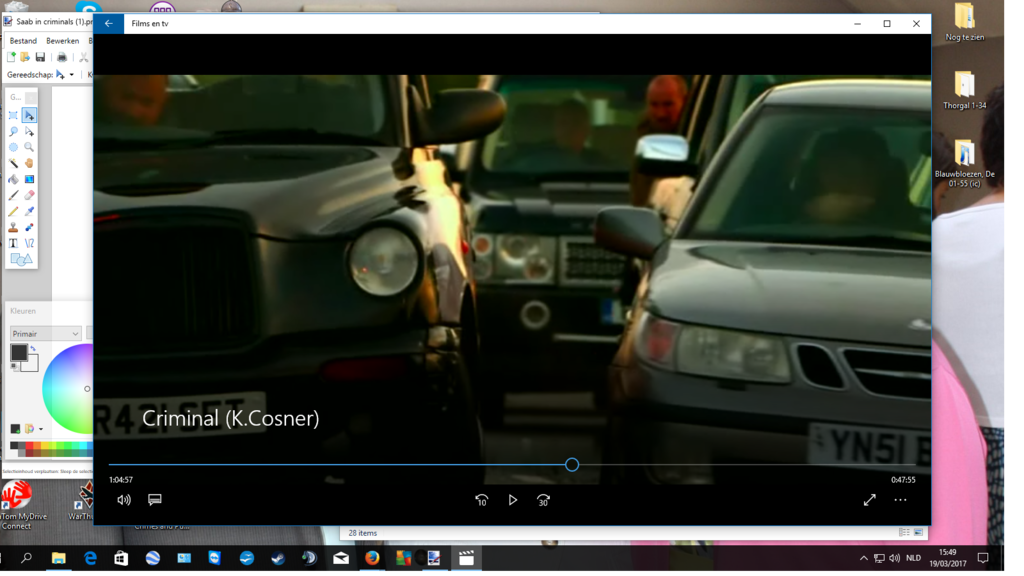
Task: Select the Shapes tool
Action: coord(21,260)
